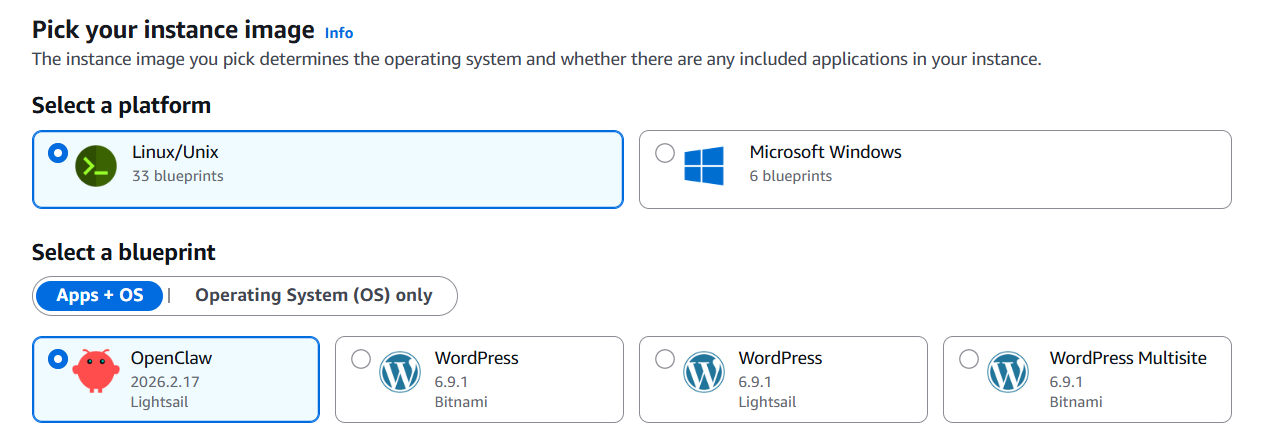The image size is (1262, 428).
Task: Click the "WordPress Multisite" card title
Action: 1128,358
